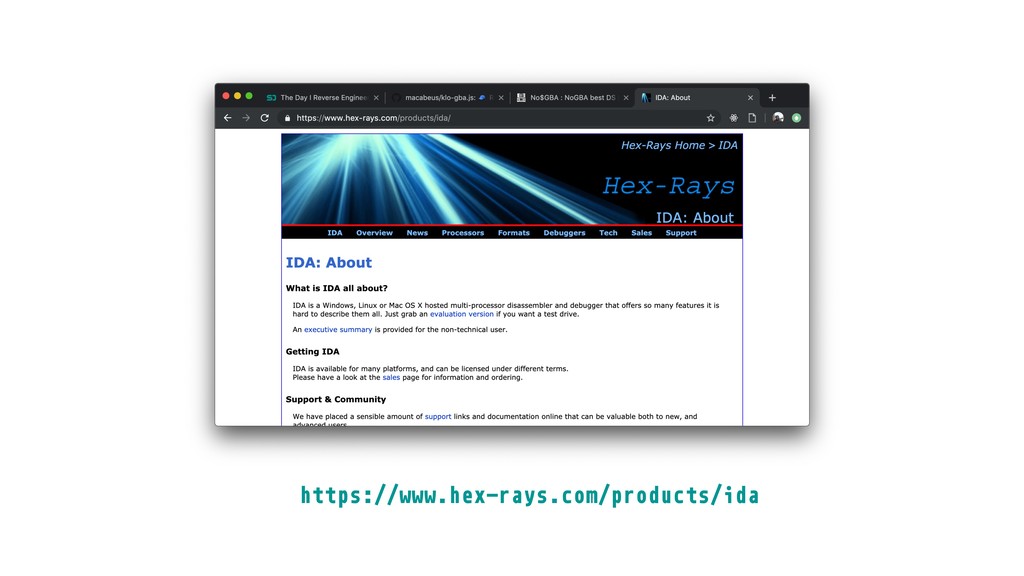
Task: Click the 'What is IDA all about?' heading
Action: click(336, 289)
